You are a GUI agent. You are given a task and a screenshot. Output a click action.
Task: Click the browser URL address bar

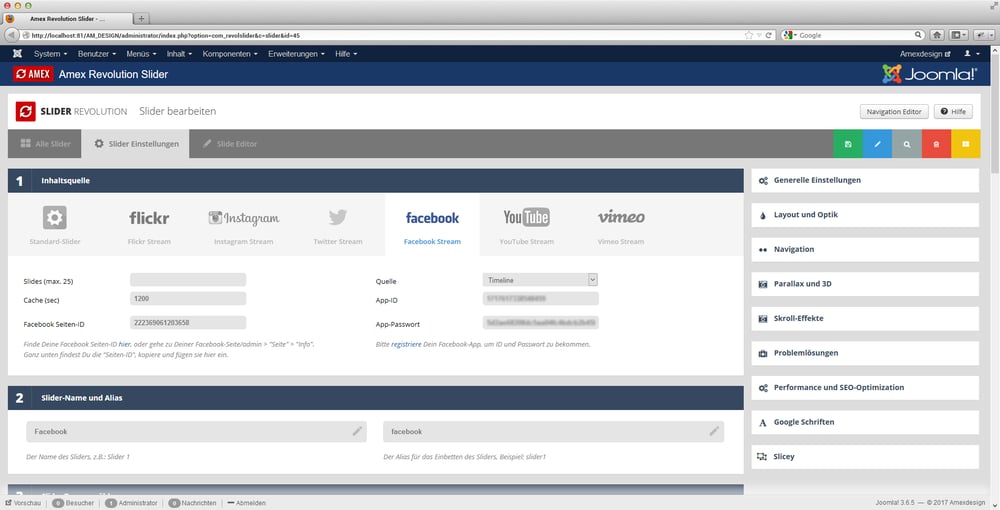(383, 35)
